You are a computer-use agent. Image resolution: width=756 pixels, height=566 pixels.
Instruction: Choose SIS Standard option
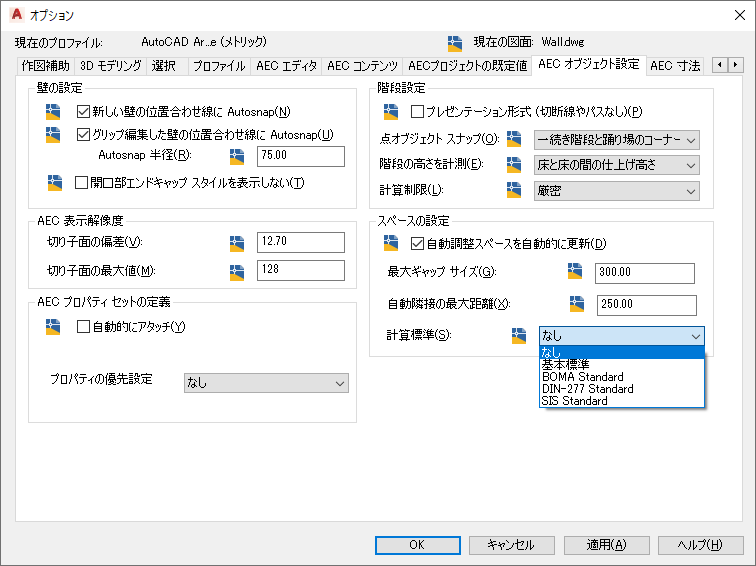(621, 401)
